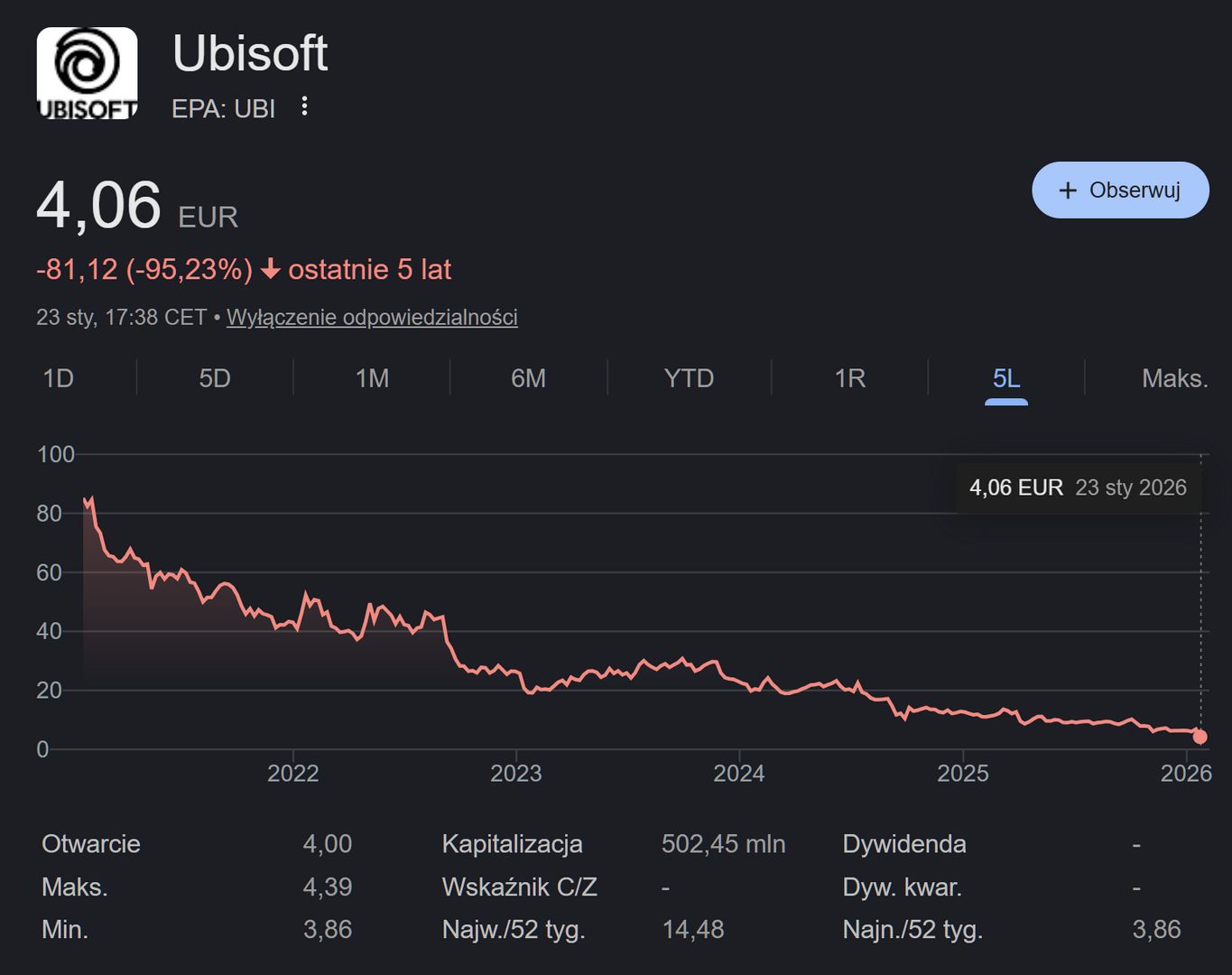
Task: Click the Kapitalizacja value 502,45 mln
Action: (722, 844)
